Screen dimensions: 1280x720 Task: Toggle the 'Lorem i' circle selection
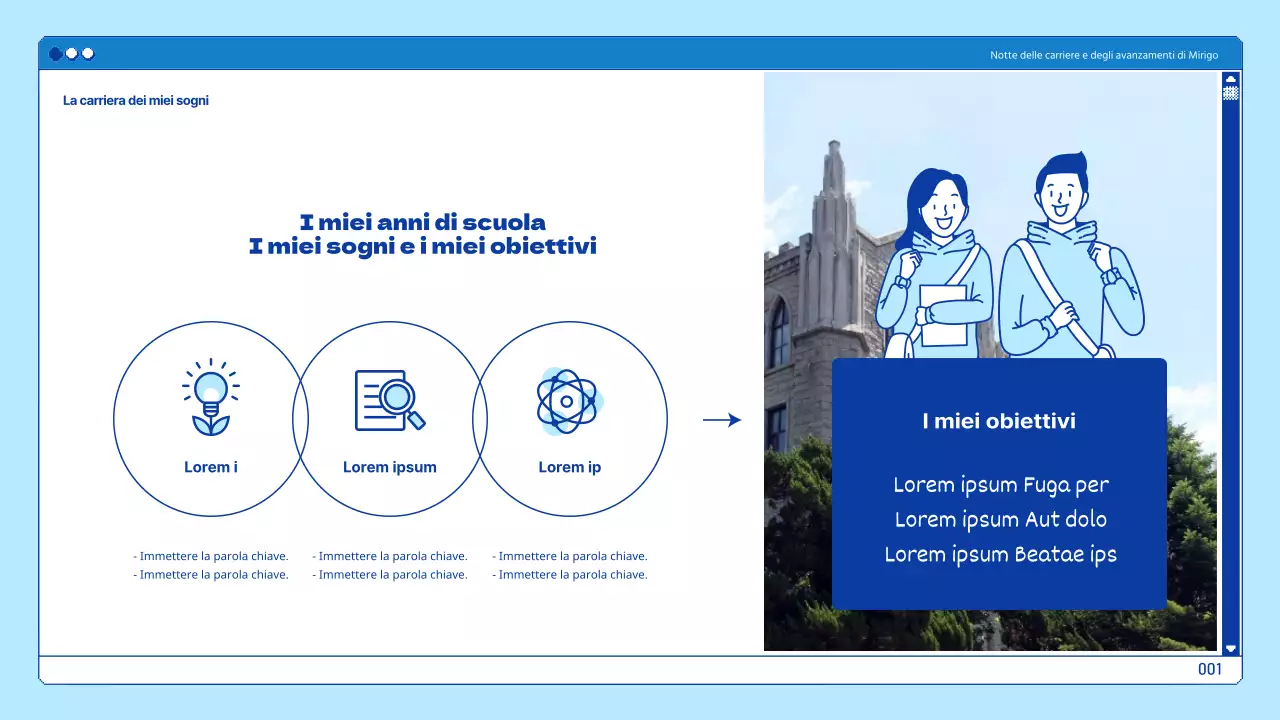[x=209, y=419]
